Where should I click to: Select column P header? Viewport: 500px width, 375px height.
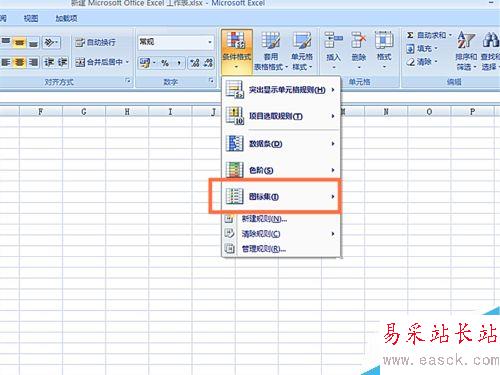point(472,112)
